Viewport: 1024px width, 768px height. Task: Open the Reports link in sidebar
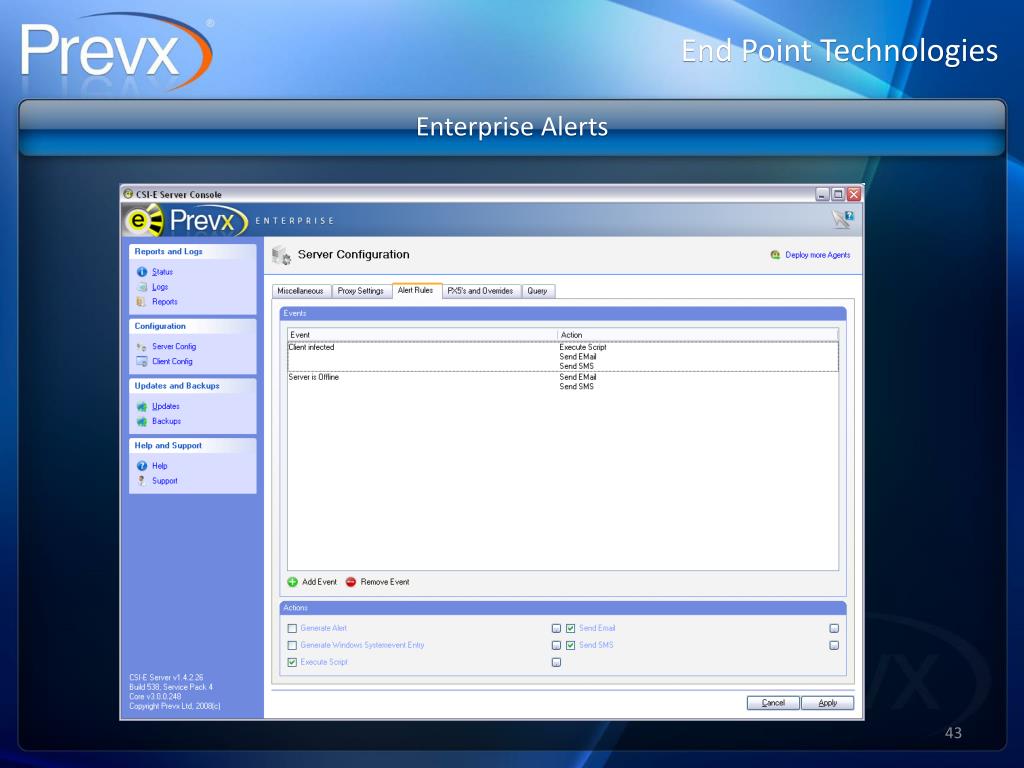pos(165,302)
